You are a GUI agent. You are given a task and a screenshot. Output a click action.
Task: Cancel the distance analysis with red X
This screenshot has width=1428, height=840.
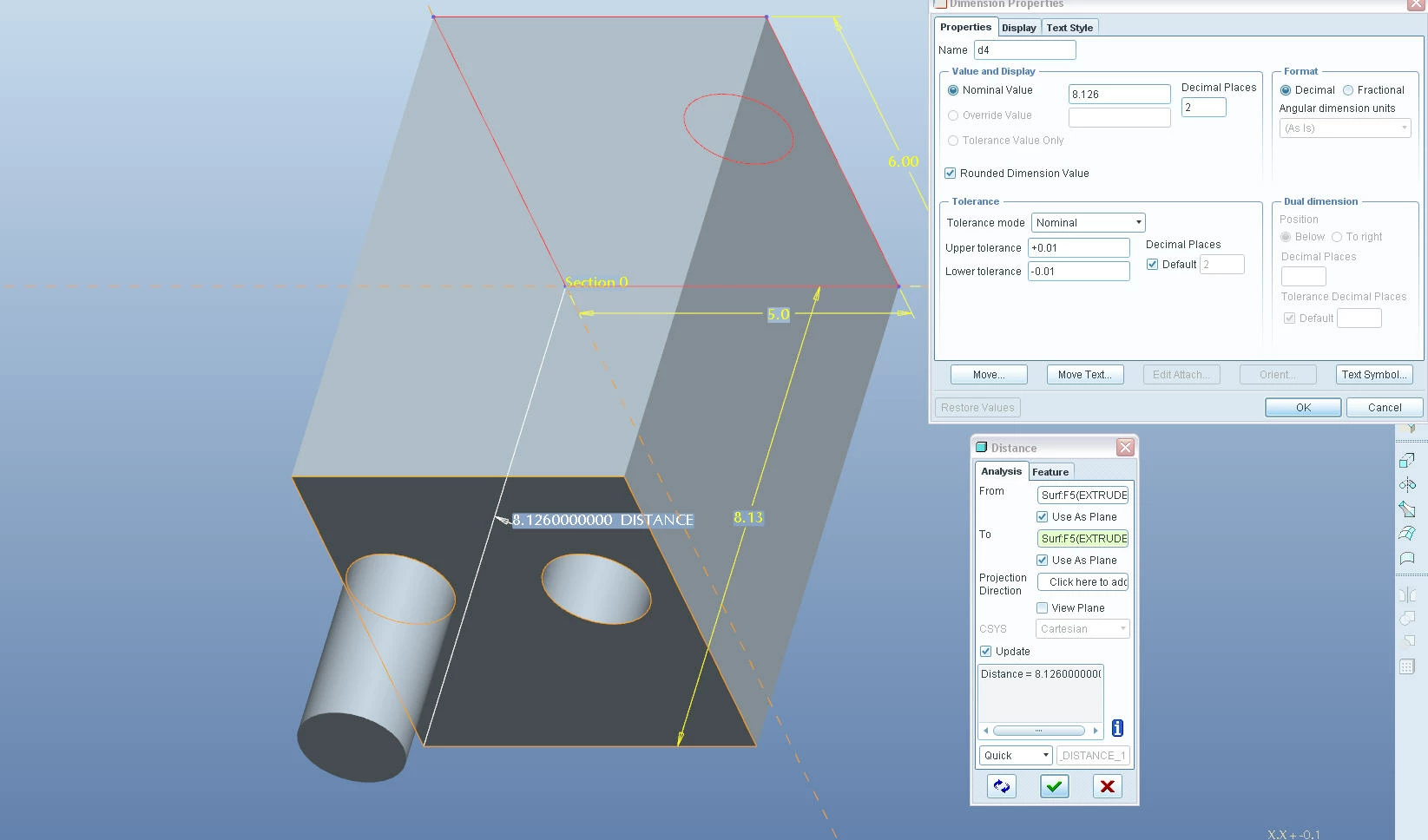pyautogui.click(x=1107, y=786)
